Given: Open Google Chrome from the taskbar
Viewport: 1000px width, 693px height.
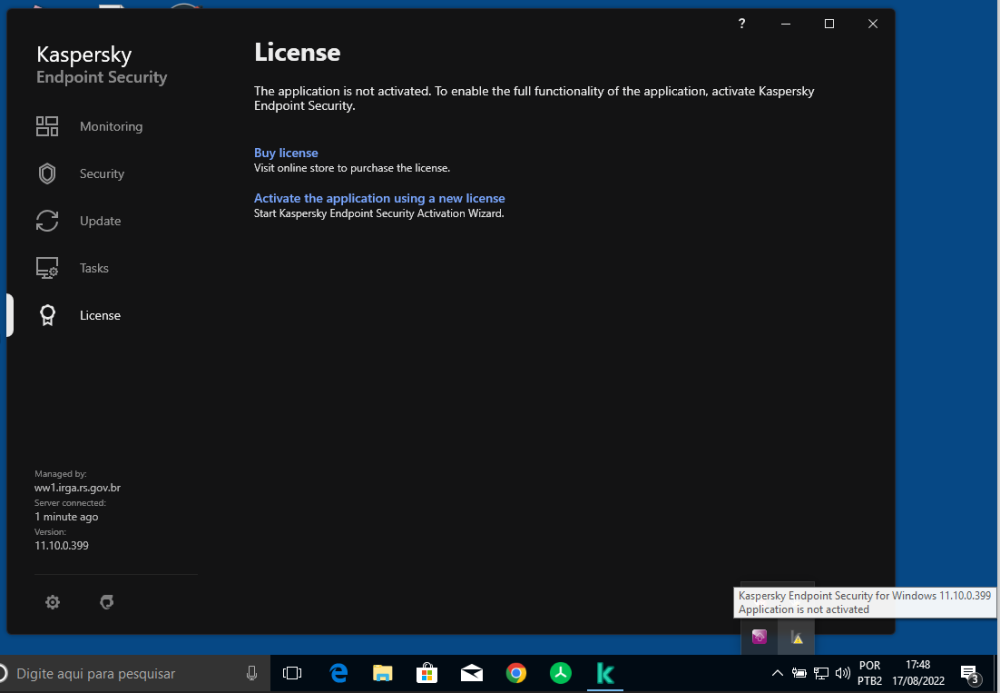Looking at the screenshot, I should (x=516, y=673).
